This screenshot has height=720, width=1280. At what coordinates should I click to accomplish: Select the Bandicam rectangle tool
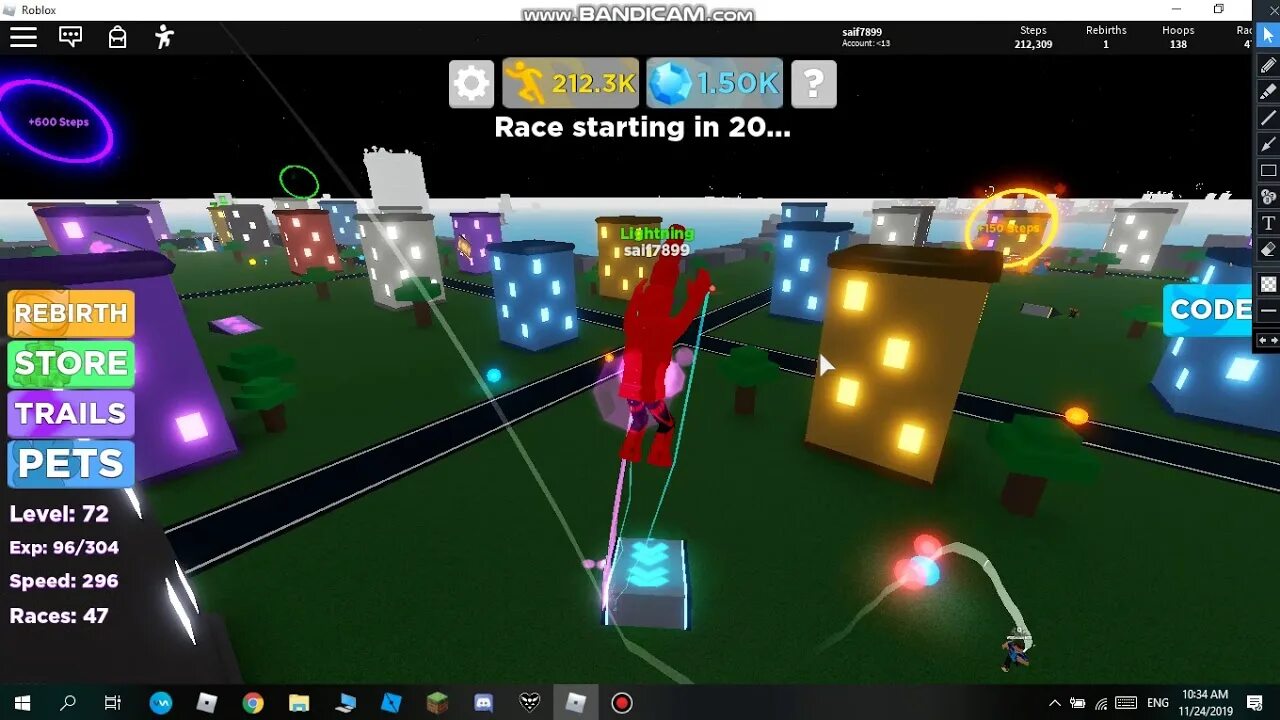click(1268, 170)
